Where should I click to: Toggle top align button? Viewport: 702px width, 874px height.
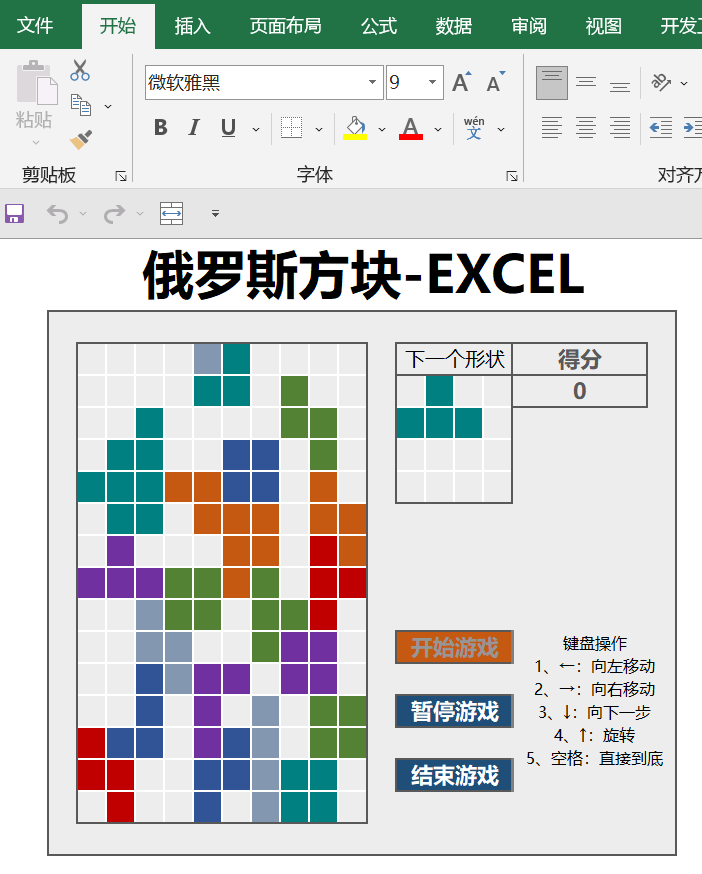552,82
